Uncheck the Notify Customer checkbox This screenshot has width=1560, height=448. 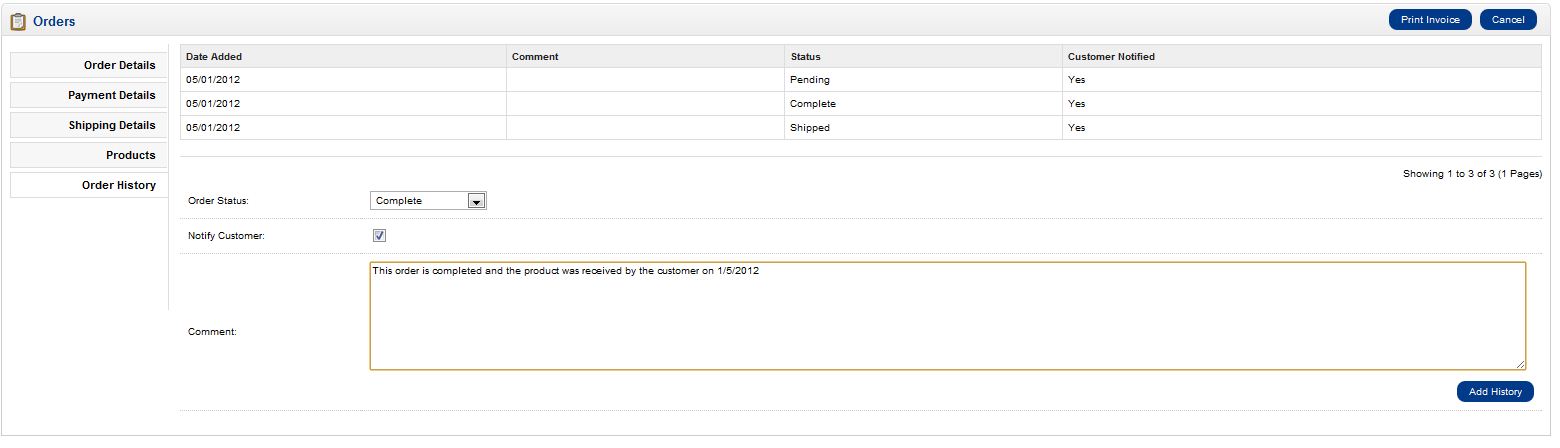click(x=379, y=236)
